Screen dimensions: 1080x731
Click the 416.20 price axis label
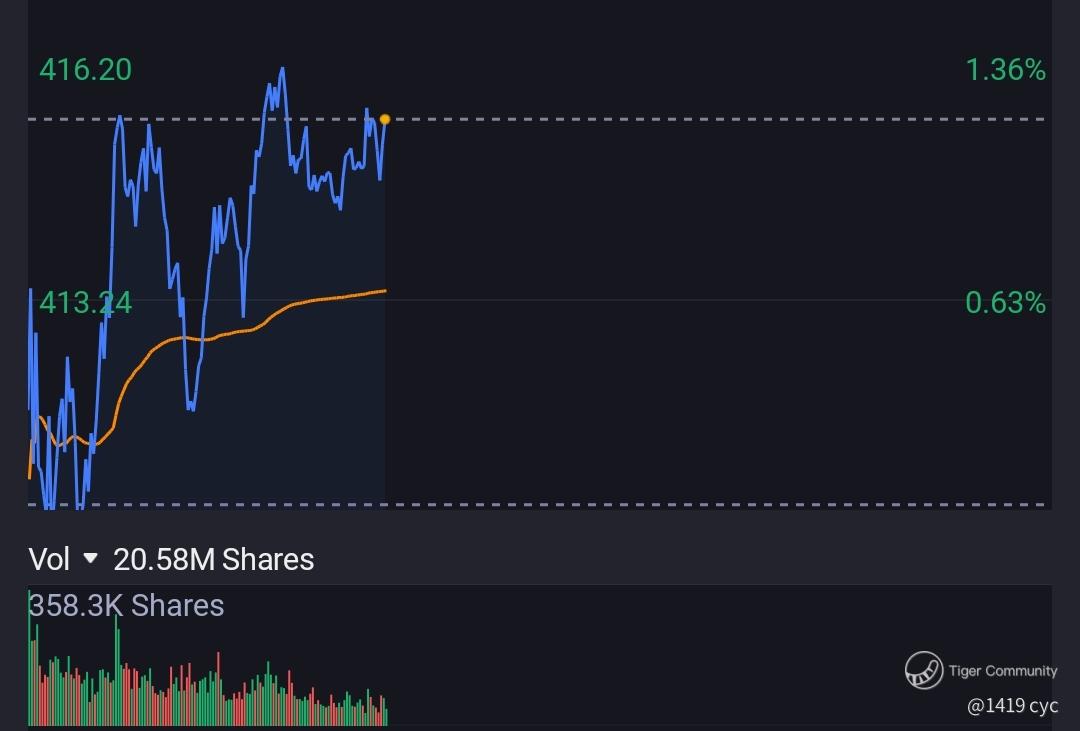85,70
